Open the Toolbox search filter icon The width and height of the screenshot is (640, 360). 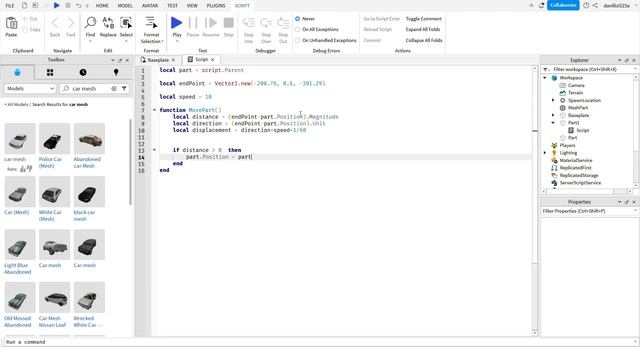pyautogui.click(x=124, y=89)
